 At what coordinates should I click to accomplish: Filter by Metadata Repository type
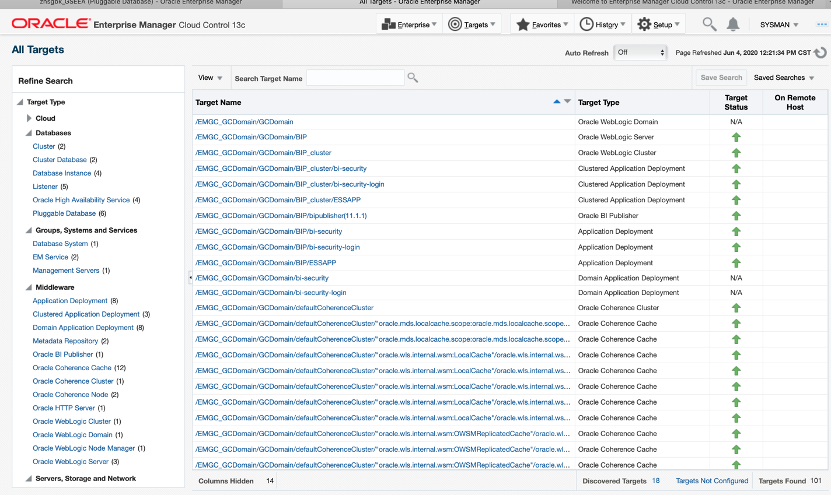pyautogui.click(x=65, y=341)
